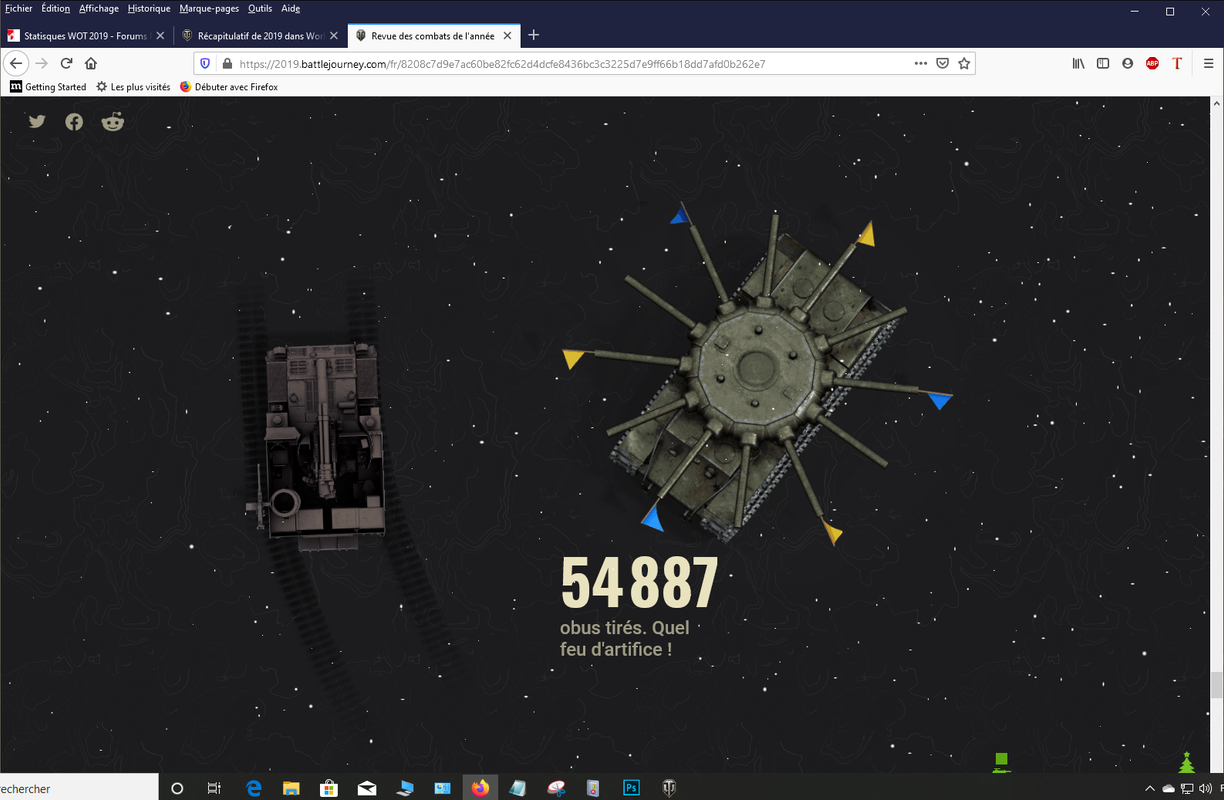Viewport: 1224px width, 800px height.
Task: Open World of Tanks from taskbar
Action: coord(669,788)
